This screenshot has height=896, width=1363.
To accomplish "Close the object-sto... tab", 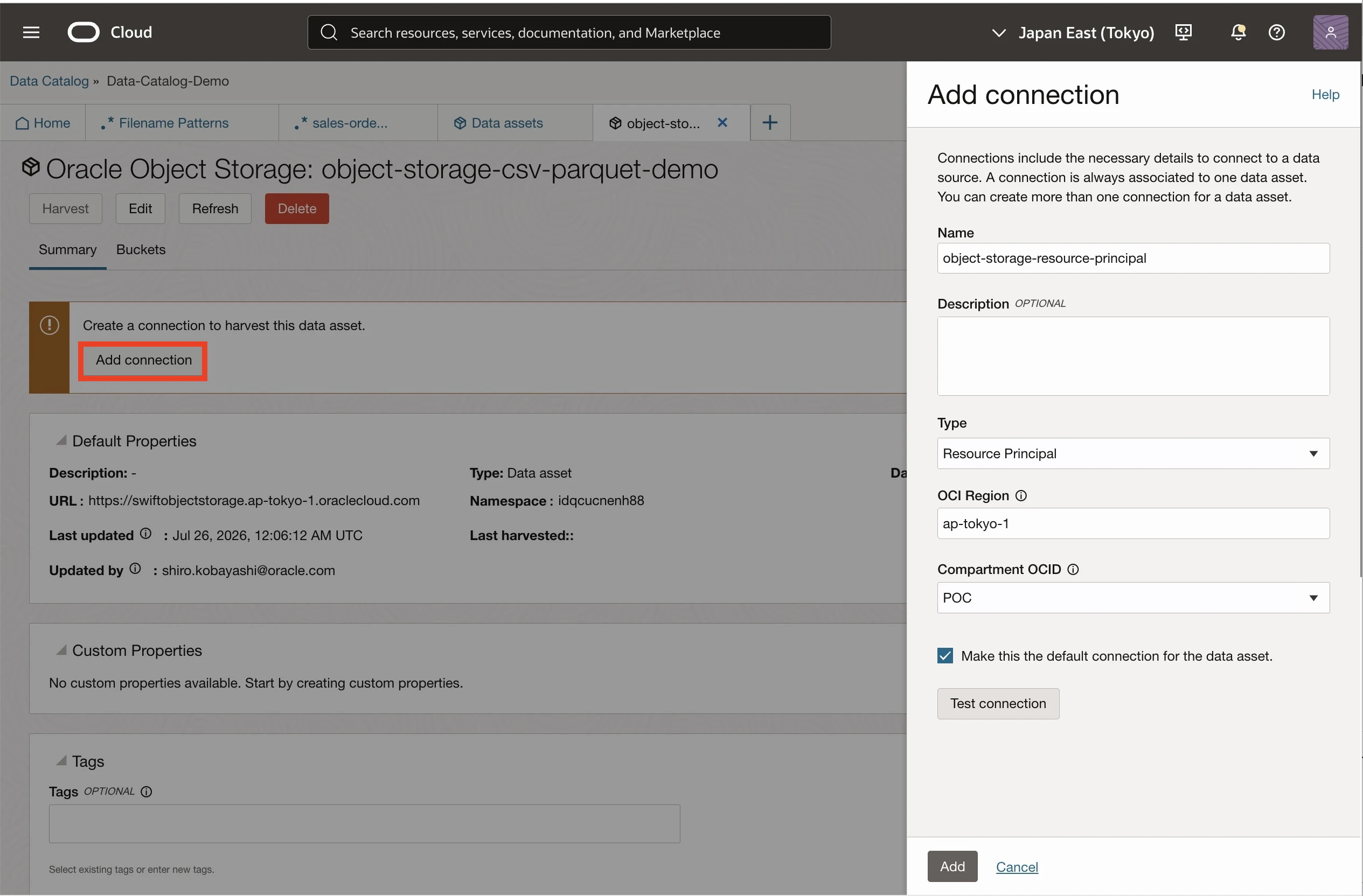I will pos(723,123).
